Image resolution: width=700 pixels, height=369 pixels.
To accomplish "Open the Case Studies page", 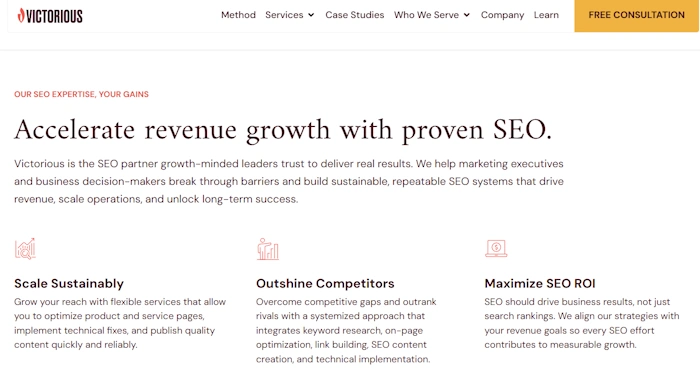I will (354, 15).
